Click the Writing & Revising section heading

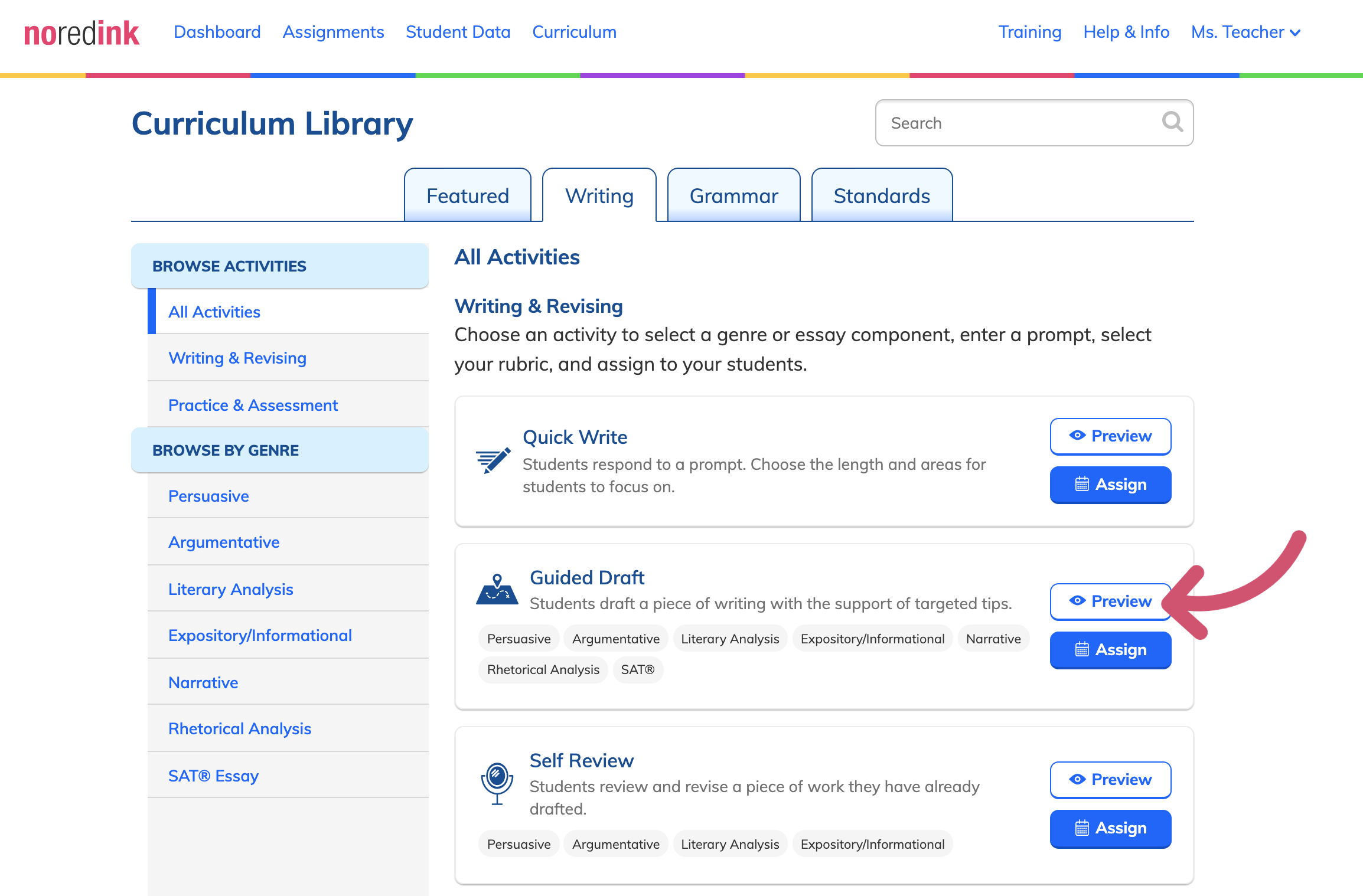pyautogui.click(x=539, y=306)
